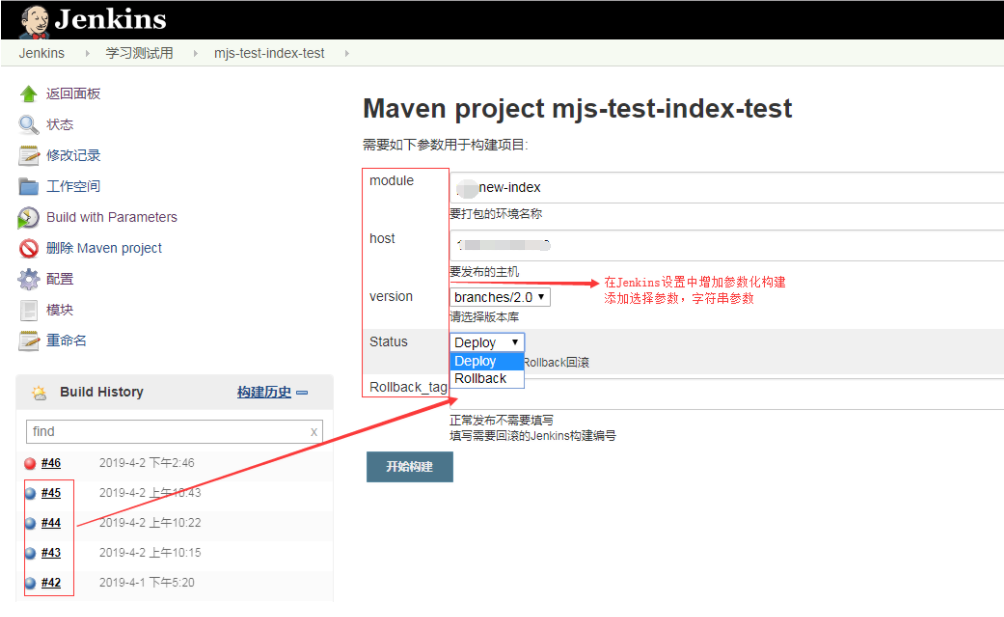
Task: Click the magnifier icon beside 状态
Action: (28, 125)
